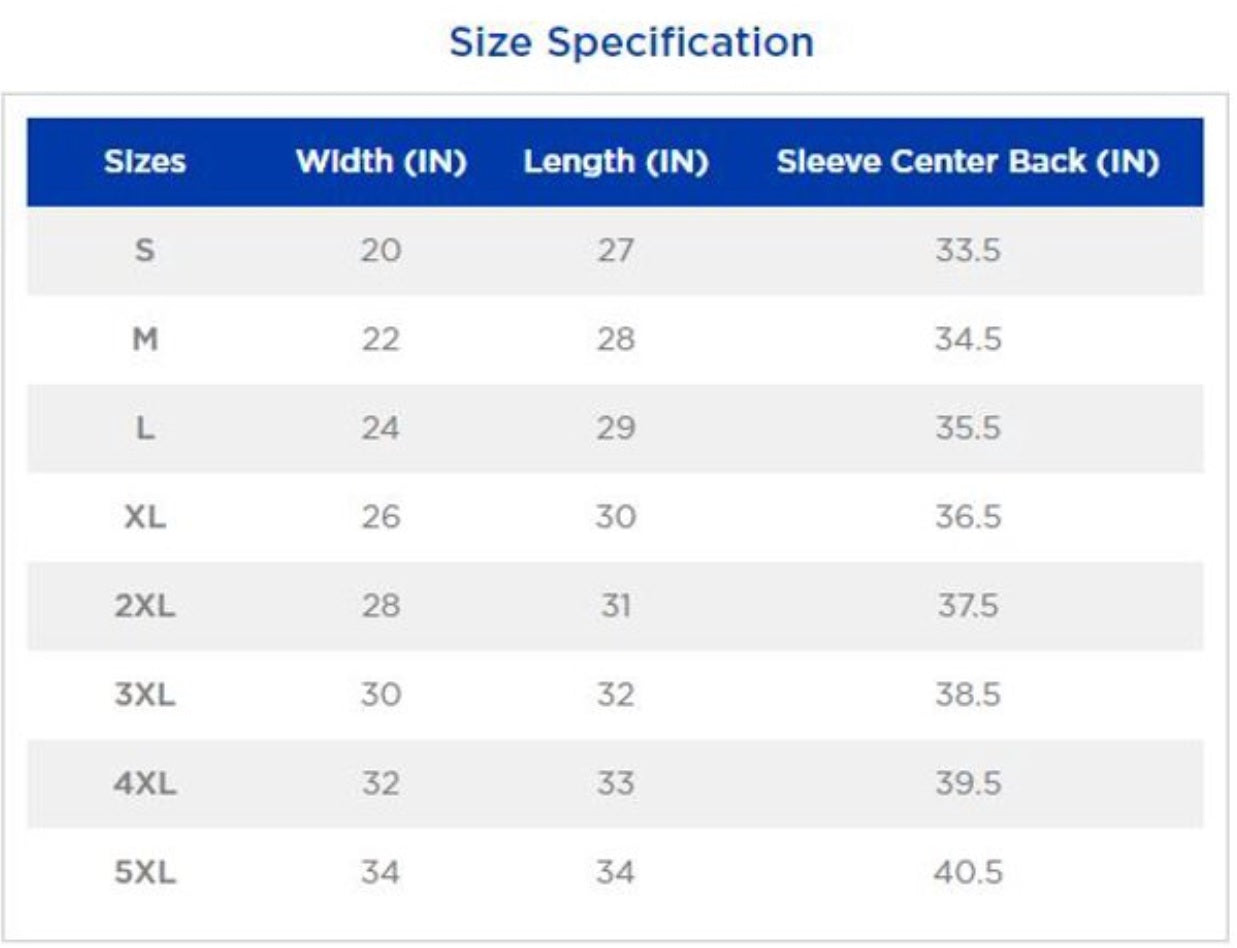
Task: Click the sleeve value 33.5
Action: pyautogui.click(x=968, y=250)
